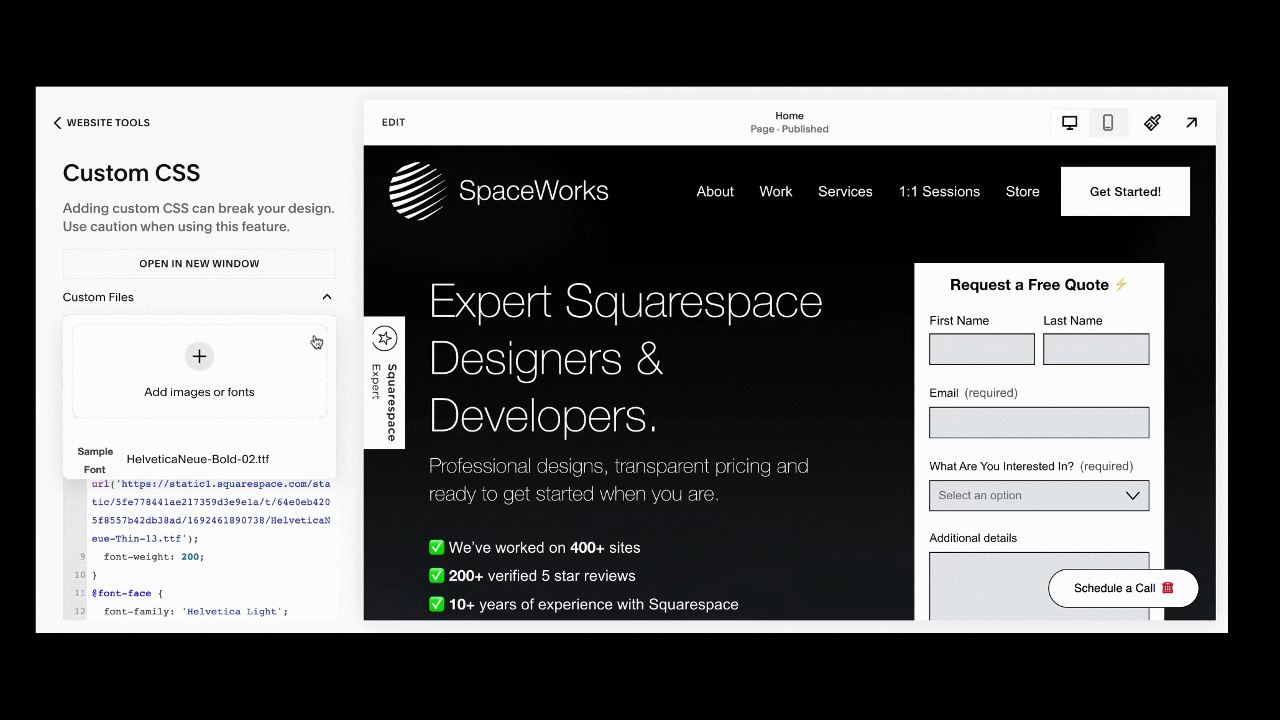
Task: Click the 400+ sites checklist line
Action: tap(534, 548)
